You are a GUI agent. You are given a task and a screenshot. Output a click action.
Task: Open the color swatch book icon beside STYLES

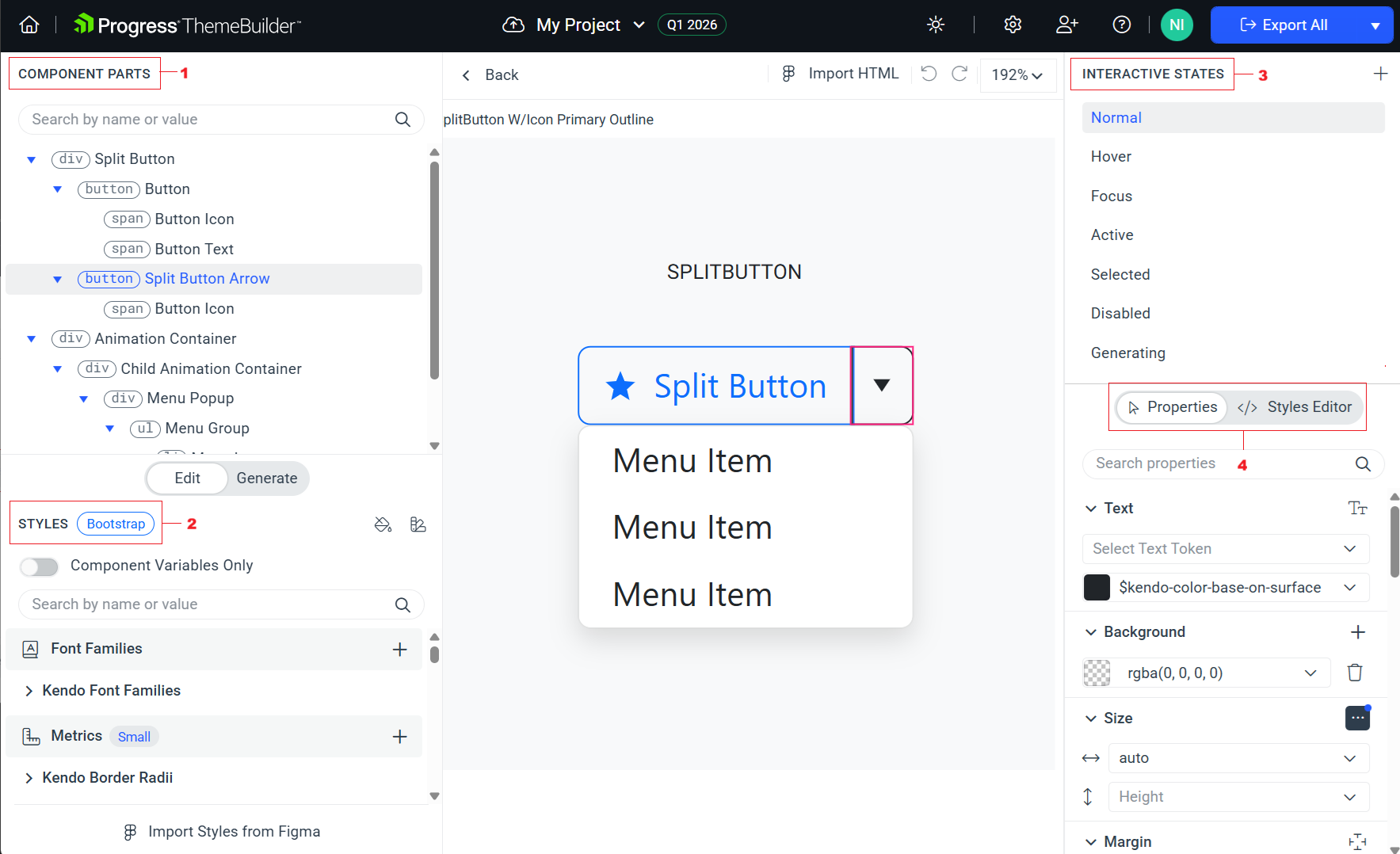point(418,524)
